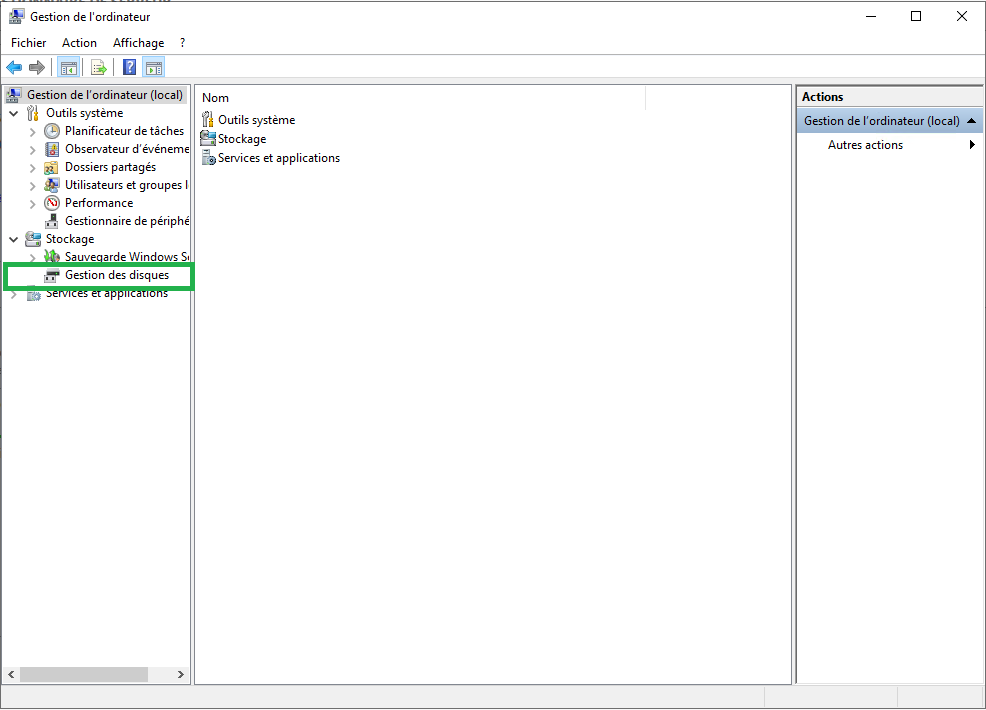Open Help via blue question mark icon
The image size is (986, 710).
[130, 67]
